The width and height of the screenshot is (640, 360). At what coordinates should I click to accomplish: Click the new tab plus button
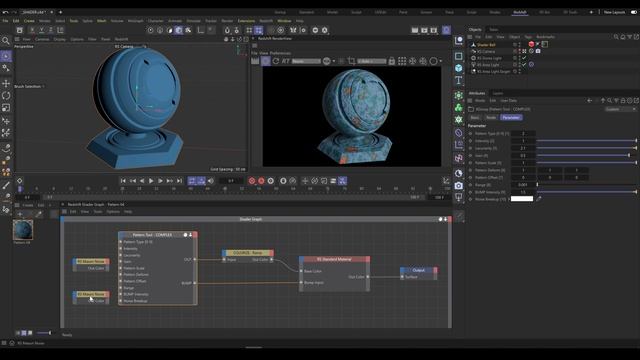tap(60, 12)
